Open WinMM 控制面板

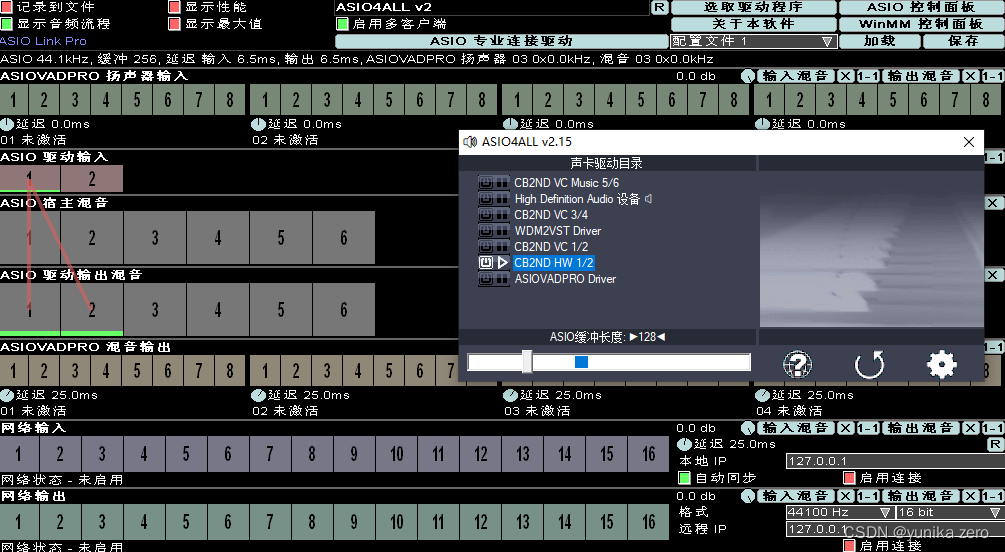click(922, 24)
